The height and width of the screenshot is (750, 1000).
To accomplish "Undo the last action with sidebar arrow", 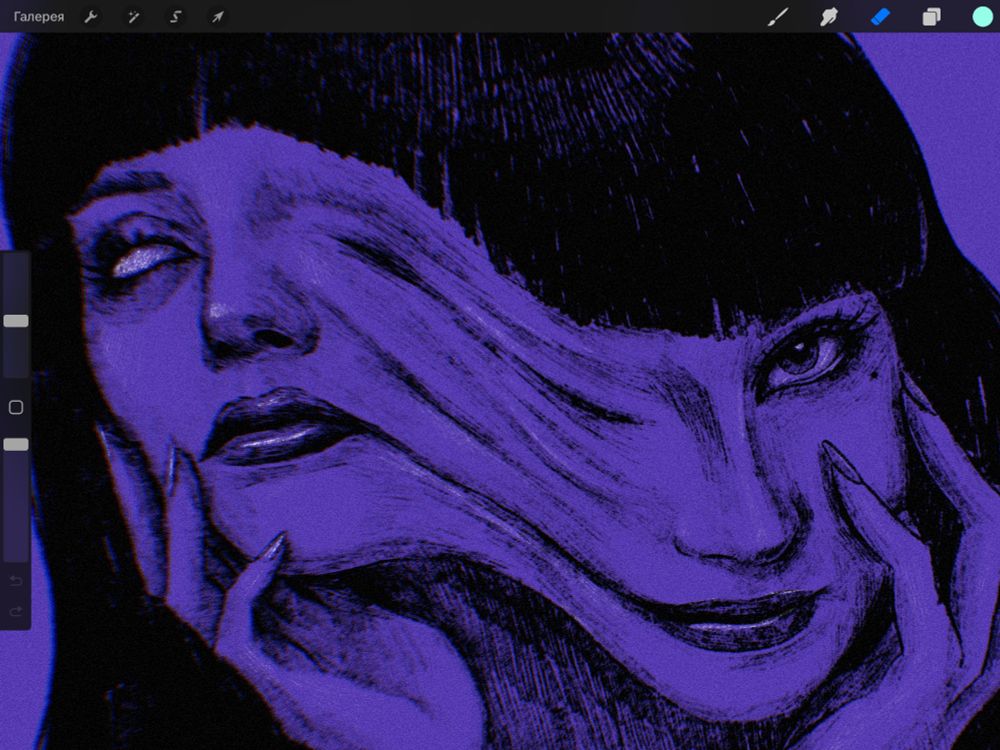I will point(16,580).
